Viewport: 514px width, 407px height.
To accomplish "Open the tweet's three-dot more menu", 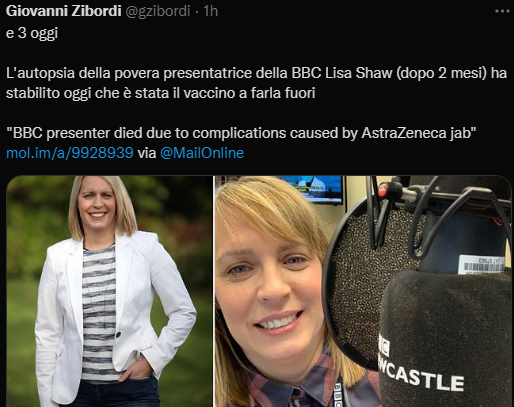I will coord(502,11).
